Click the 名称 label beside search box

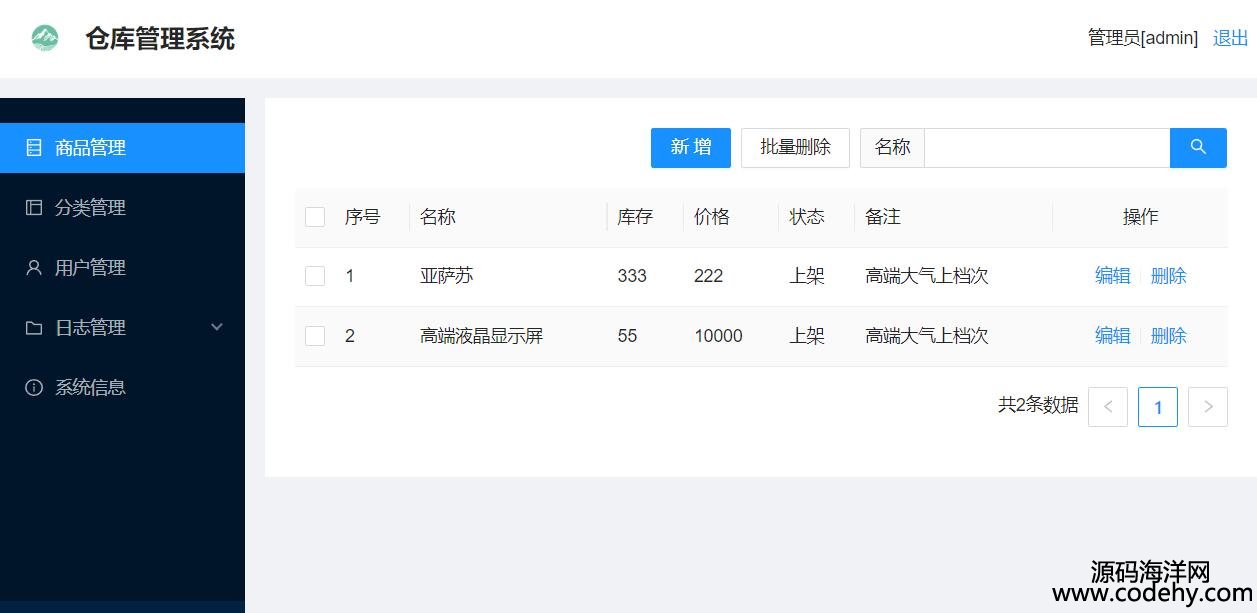893,147
